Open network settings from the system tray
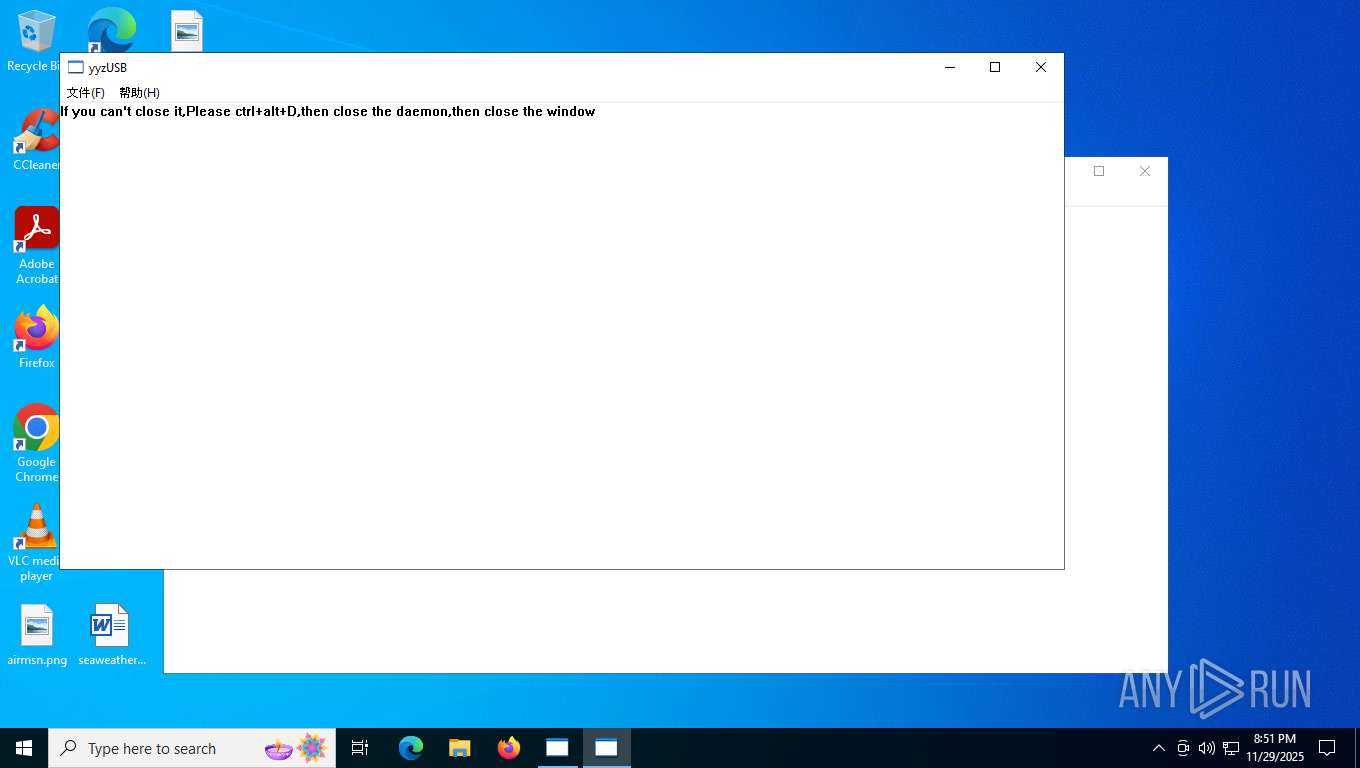This screenshot has width=1360, height=768. (x=1231, y=748)
